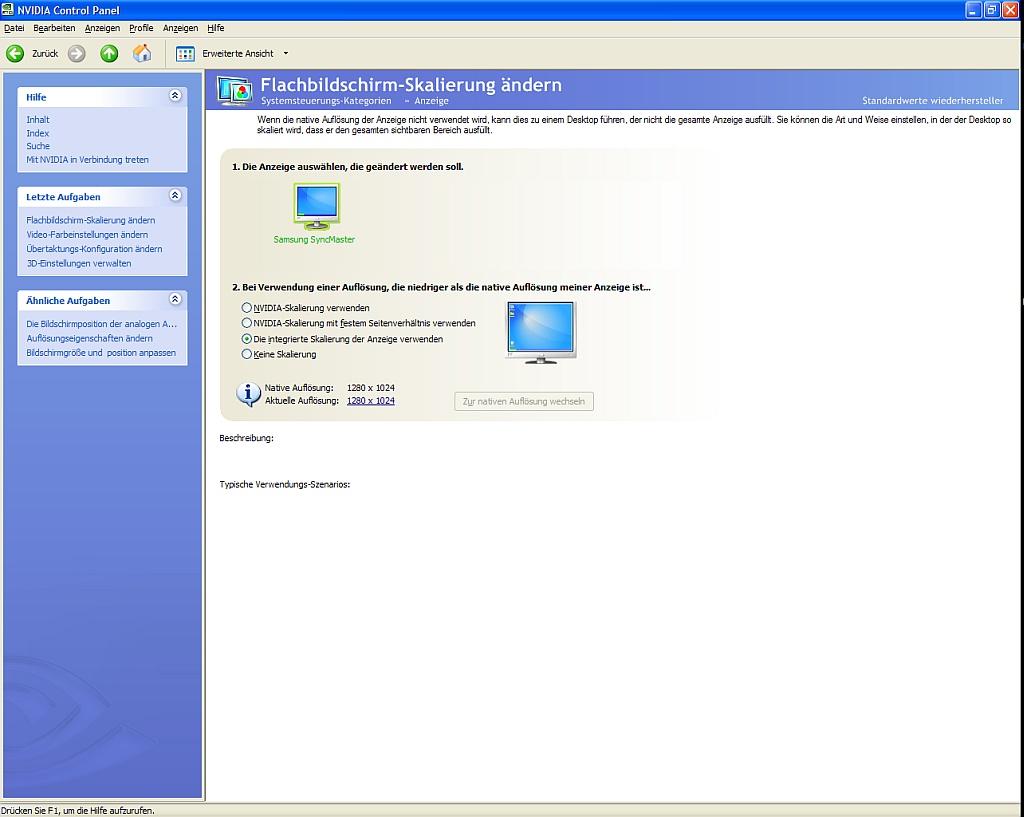Image resolution: width=1024 pixels, height=817 pixels.
Task: Select 'NVIDIA-Skalierung verwenden' radio button
Action: click(247, 308)
